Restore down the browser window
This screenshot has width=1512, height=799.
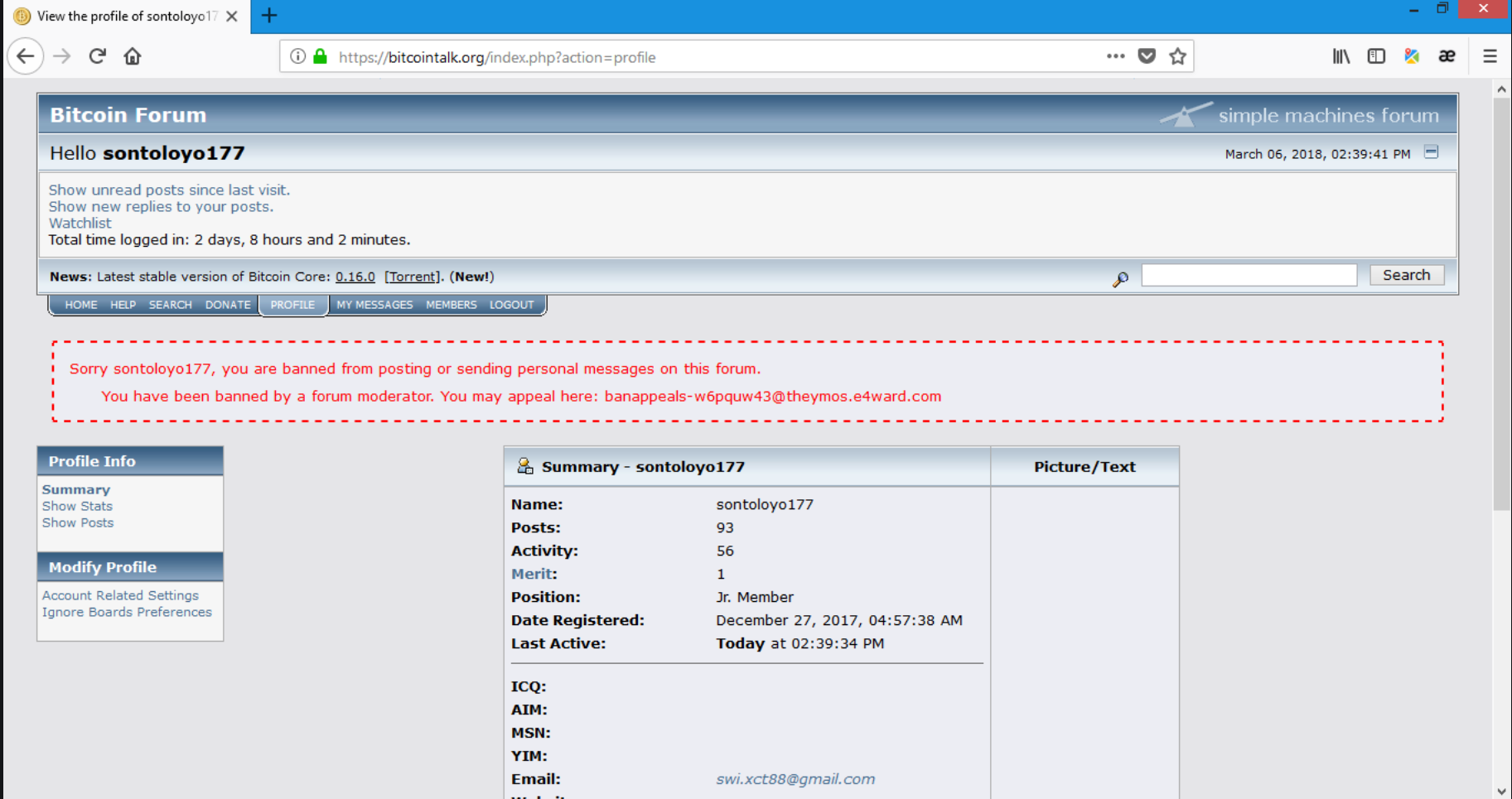click(1442, 8)
